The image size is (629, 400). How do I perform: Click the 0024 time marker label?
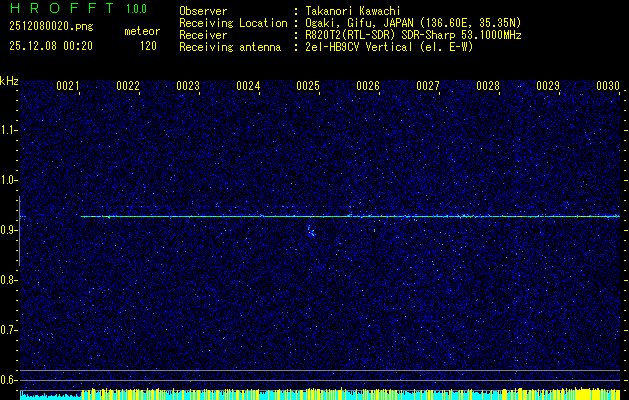coord(248,86)
